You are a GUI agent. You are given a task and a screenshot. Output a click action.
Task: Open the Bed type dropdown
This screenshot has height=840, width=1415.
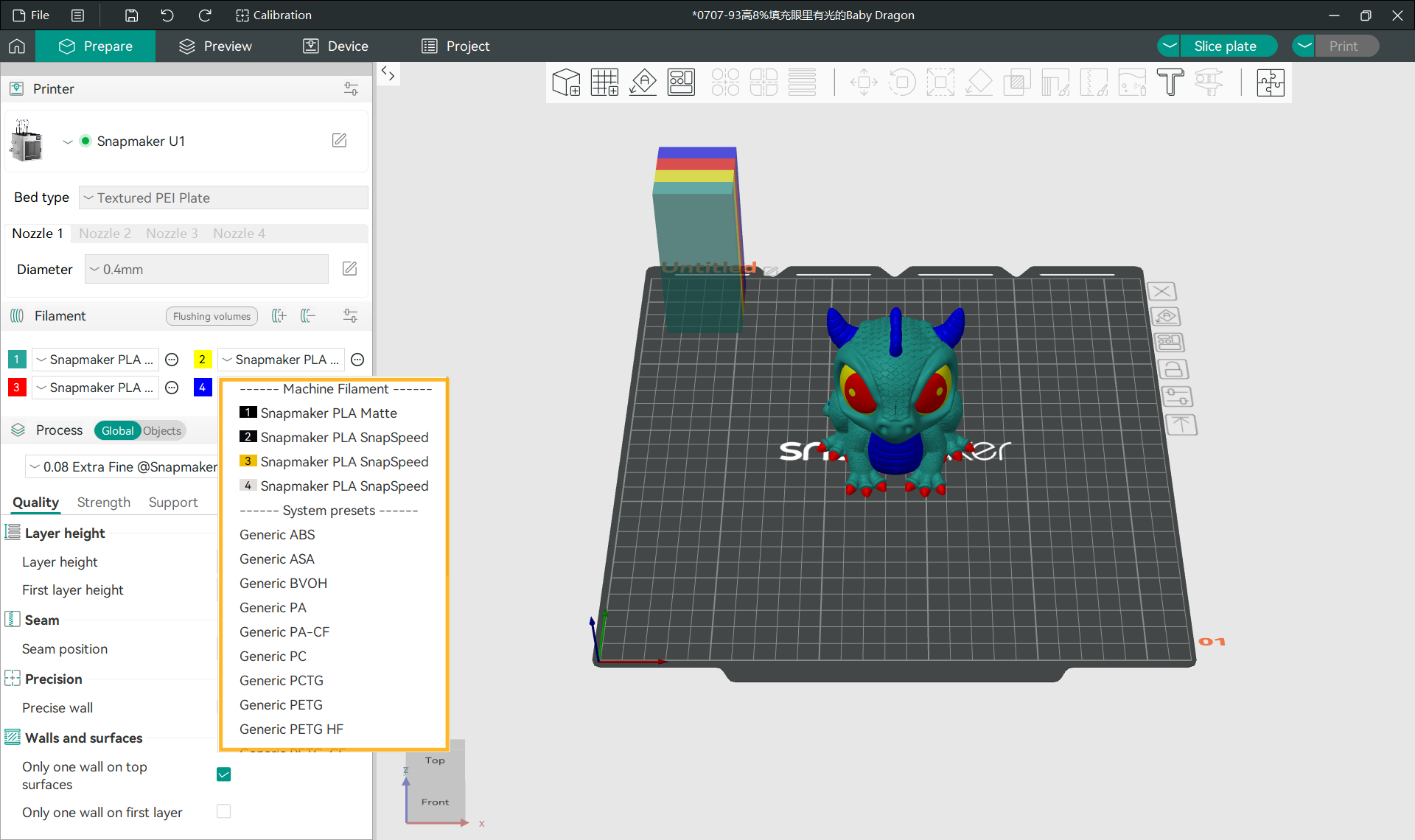pyautogui.click(x=223, y=197)
